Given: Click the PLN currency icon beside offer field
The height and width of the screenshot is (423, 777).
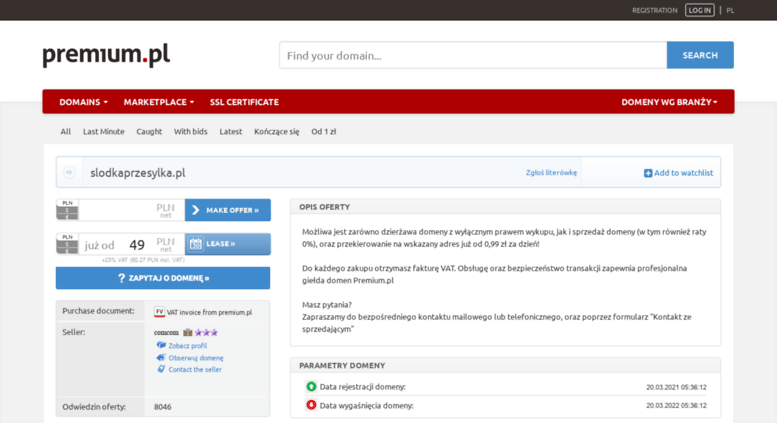Looking at the screenshot, I should pyautogui.click(x=67, y=210).
